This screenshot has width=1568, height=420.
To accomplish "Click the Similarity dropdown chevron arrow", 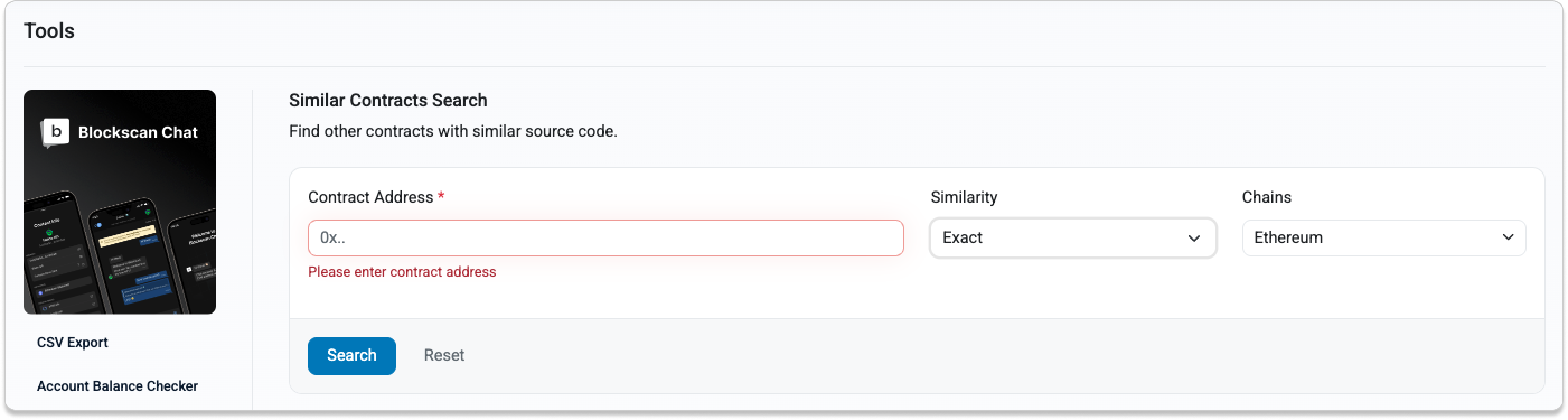I will [x=1194, y=238].
